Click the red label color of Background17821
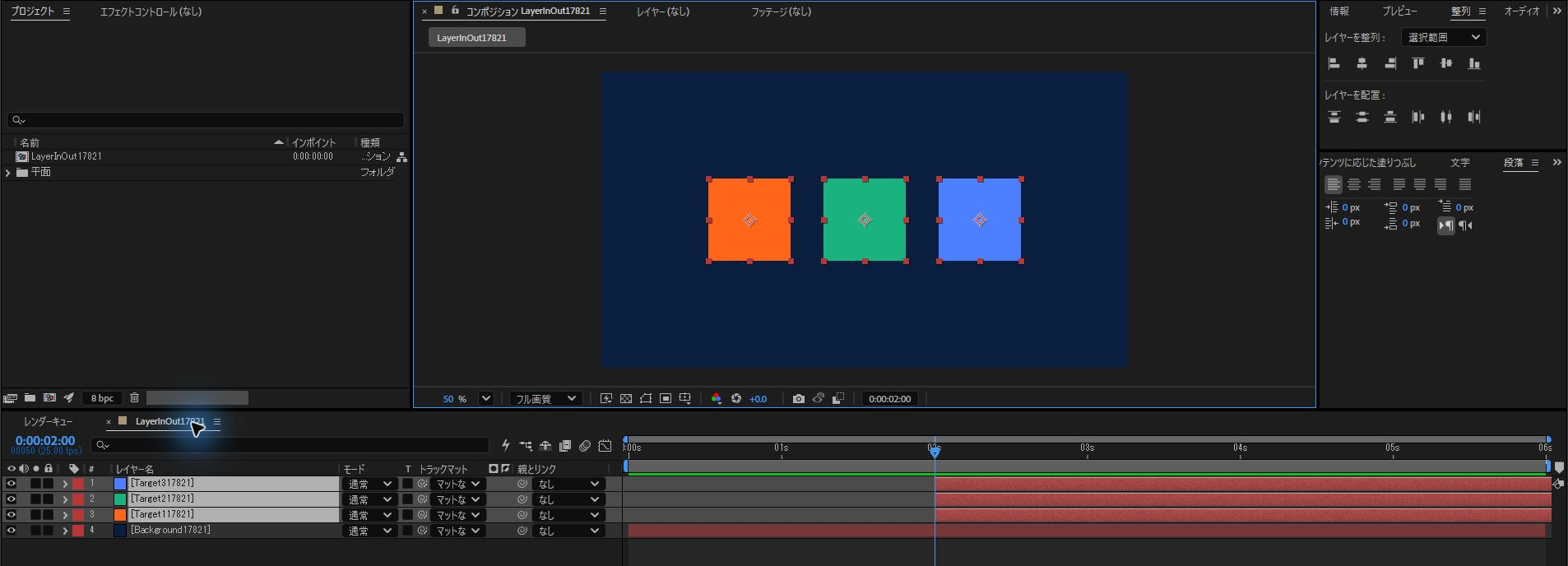Screen dimensions: 1568x566 pos(78,531)
